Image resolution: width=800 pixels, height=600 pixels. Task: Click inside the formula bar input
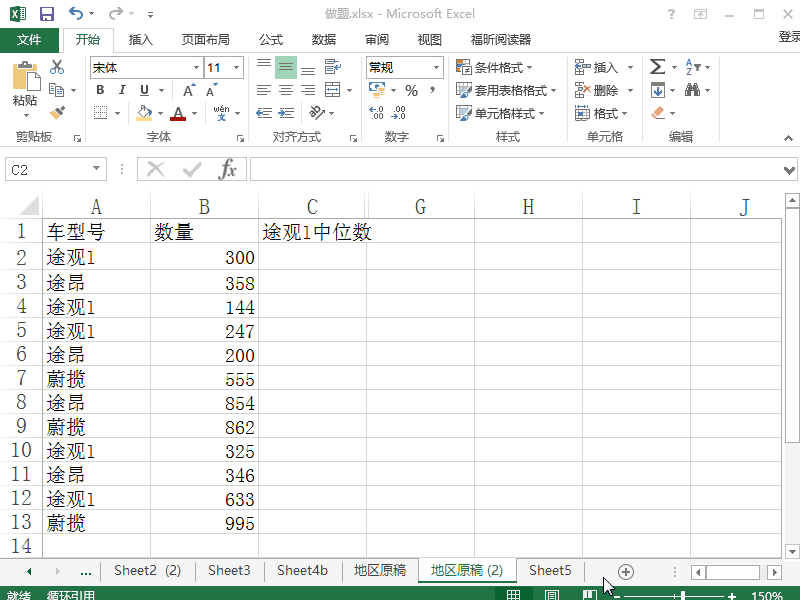click(x=515, y=169)
